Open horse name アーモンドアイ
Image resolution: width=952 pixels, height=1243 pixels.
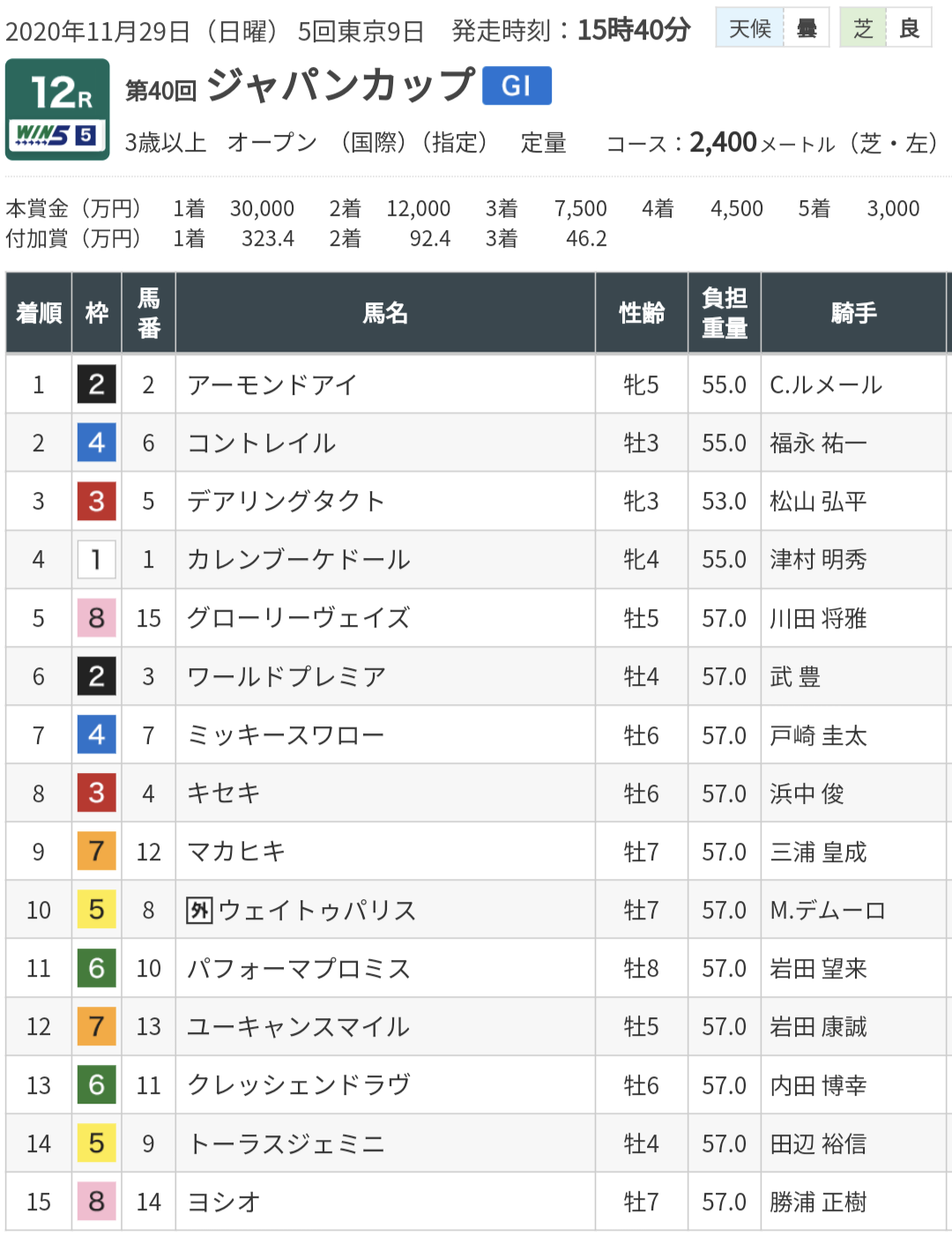point(272,384)
